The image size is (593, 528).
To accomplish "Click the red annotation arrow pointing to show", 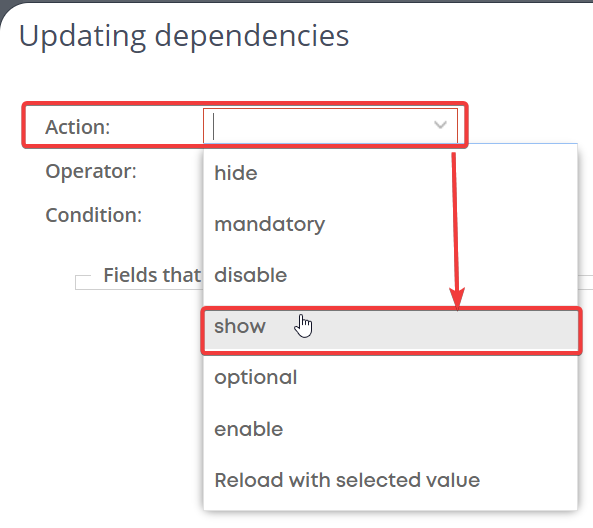I will (456, 231).
